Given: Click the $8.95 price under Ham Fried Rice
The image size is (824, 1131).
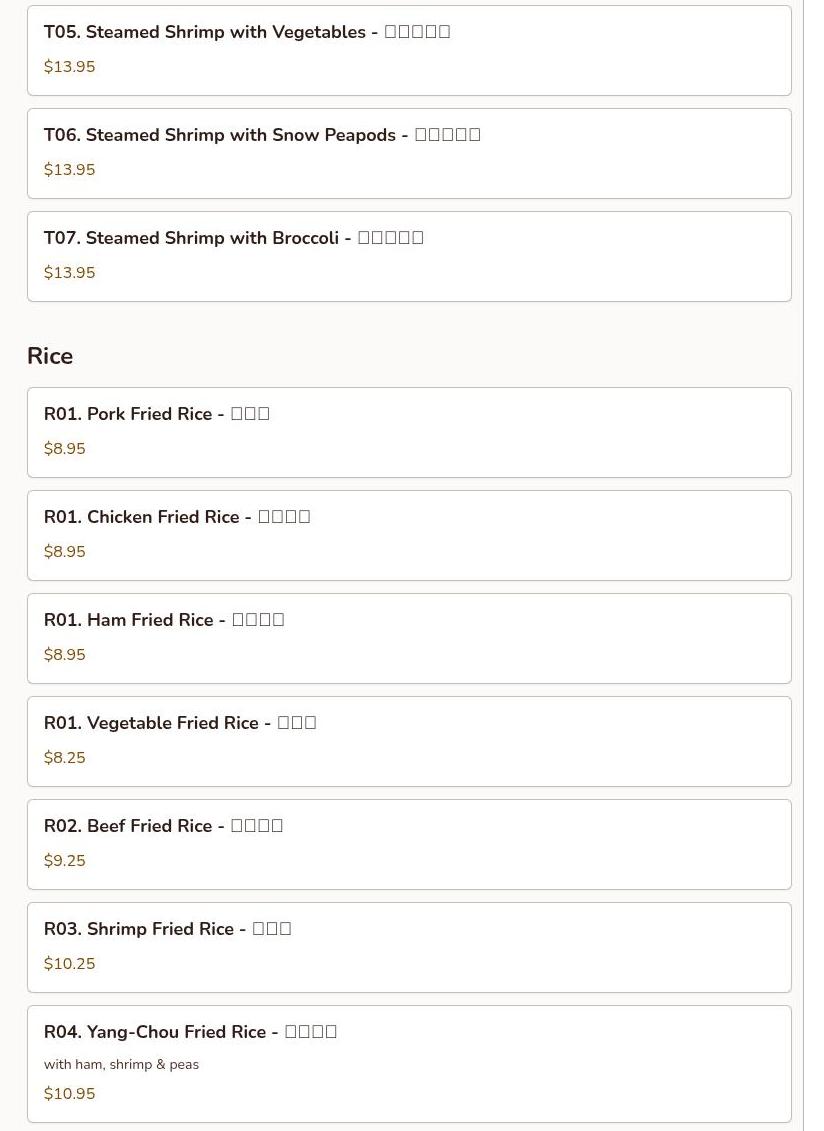Looking at the screenshot, I should (65, 656).
